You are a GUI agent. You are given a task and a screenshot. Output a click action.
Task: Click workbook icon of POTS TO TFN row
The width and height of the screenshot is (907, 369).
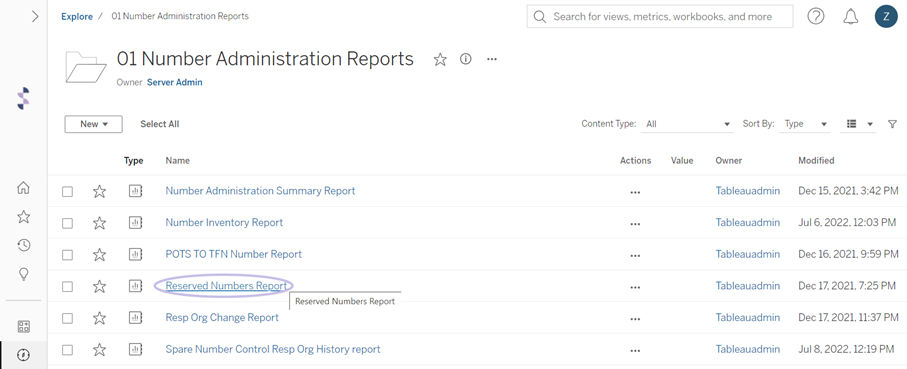point(135,254)
